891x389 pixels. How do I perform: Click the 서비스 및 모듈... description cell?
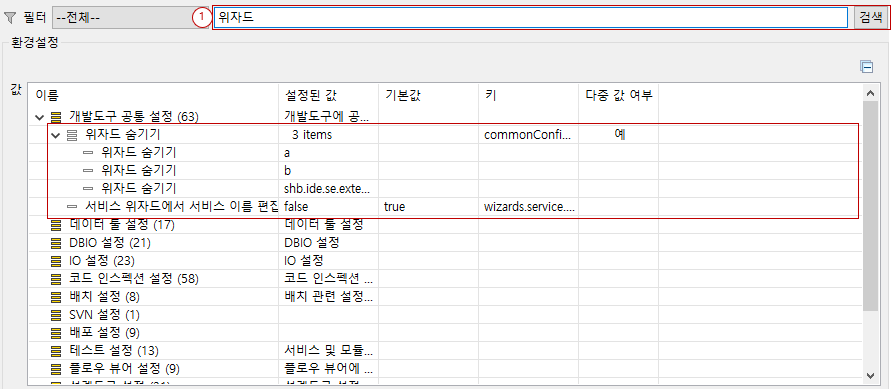[328, 351]
